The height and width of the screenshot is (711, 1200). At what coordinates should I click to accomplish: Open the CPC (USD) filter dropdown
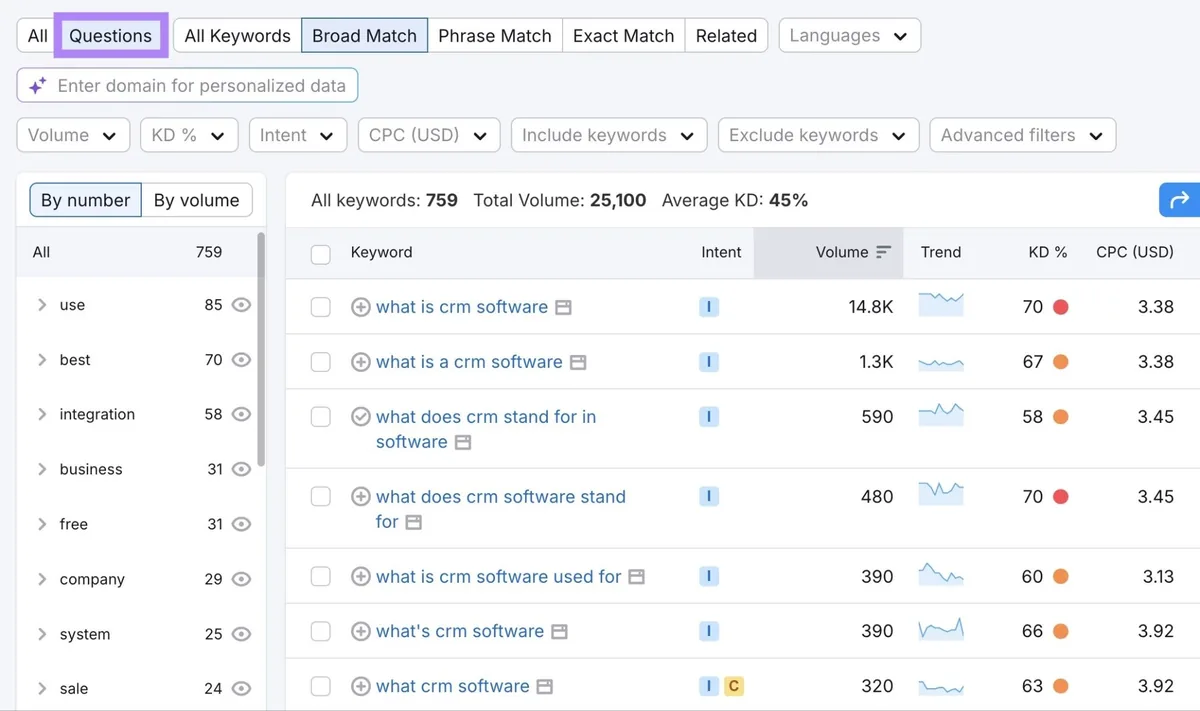coord(429,135)
